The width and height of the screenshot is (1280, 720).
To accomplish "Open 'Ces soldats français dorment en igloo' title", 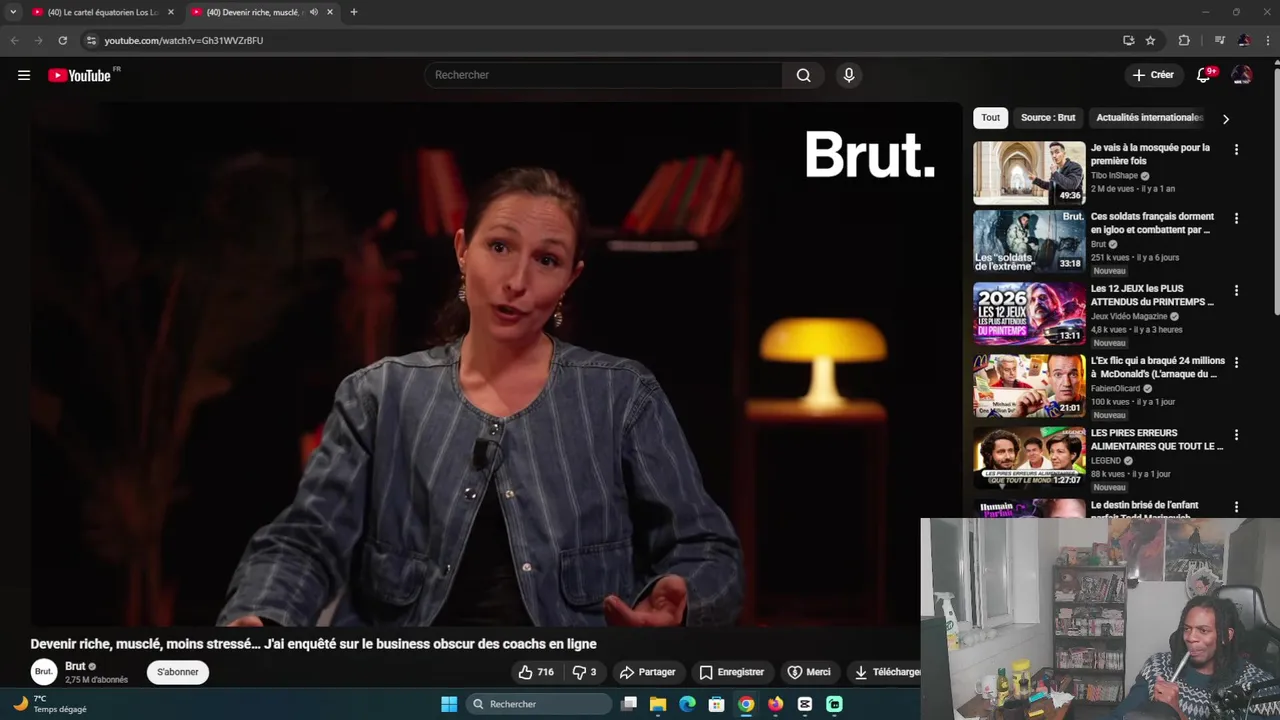I will [1152, 223].
